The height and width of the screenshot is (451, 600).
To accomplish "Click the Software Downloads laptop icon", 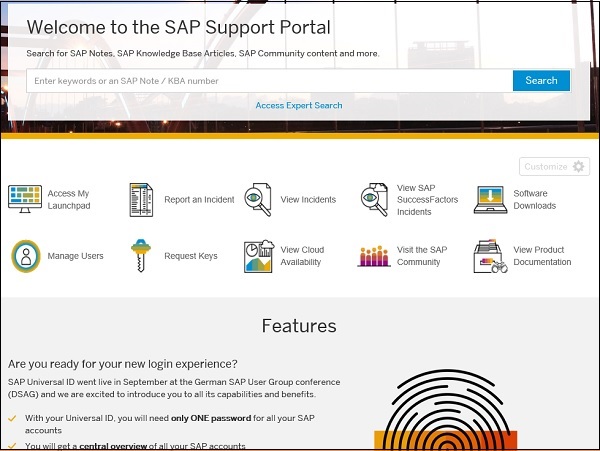I will 490,199.
